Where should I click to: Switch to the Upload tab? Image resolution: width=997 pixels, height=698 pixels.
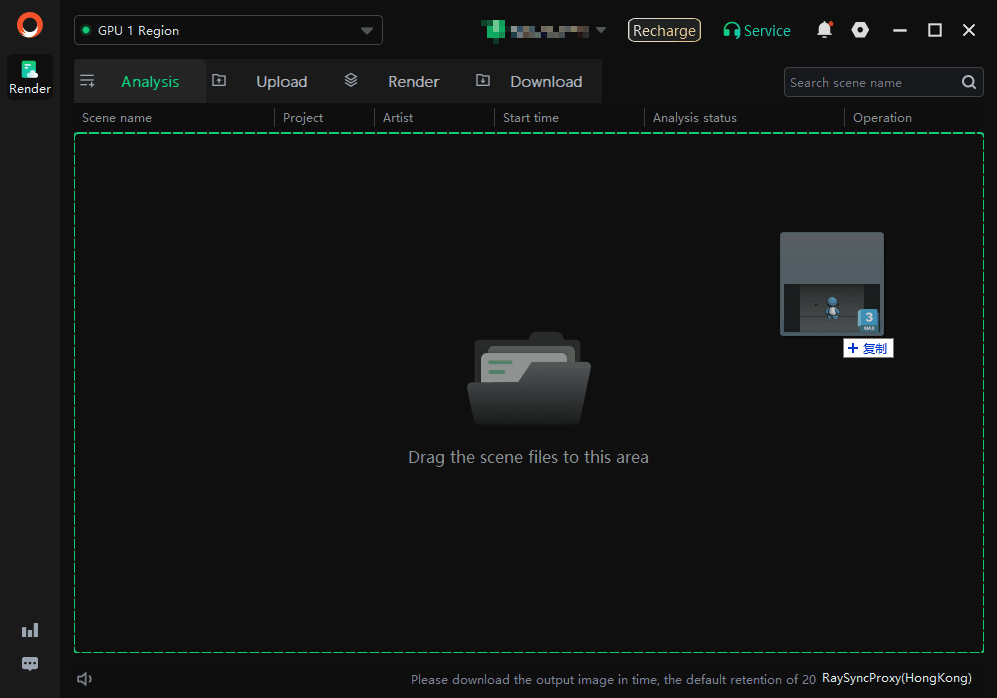point(281,82)
